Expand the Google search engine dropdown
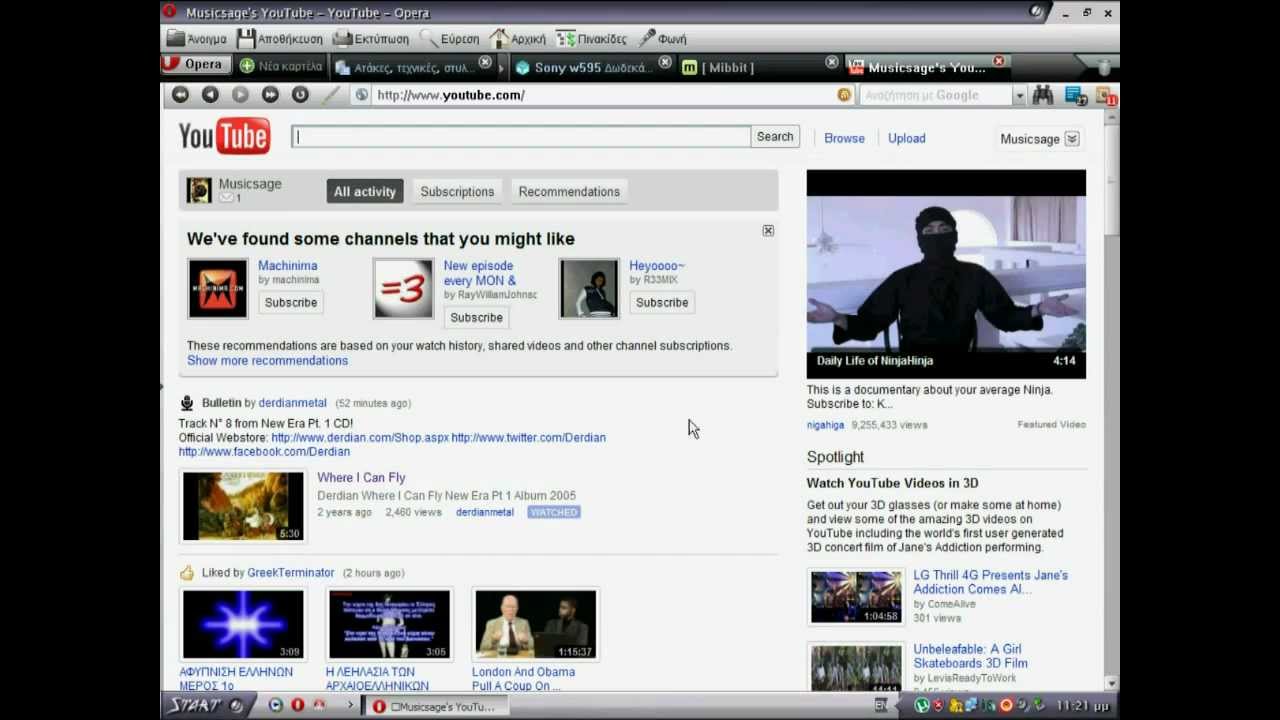 pyautogui.click(x=1019, y=96)
